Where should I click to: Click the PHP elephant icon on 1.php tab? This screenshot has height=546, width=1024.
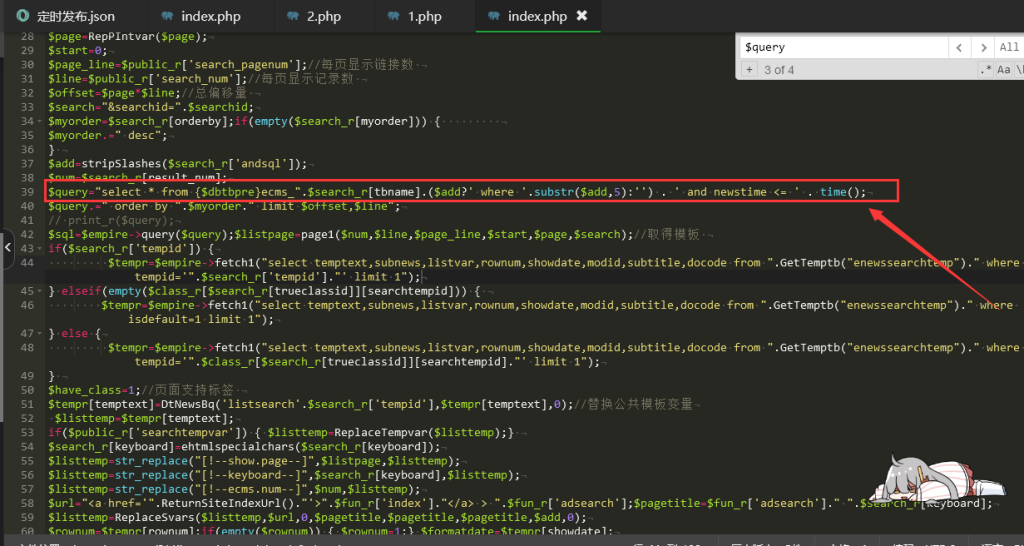click(x=394, y=16)
